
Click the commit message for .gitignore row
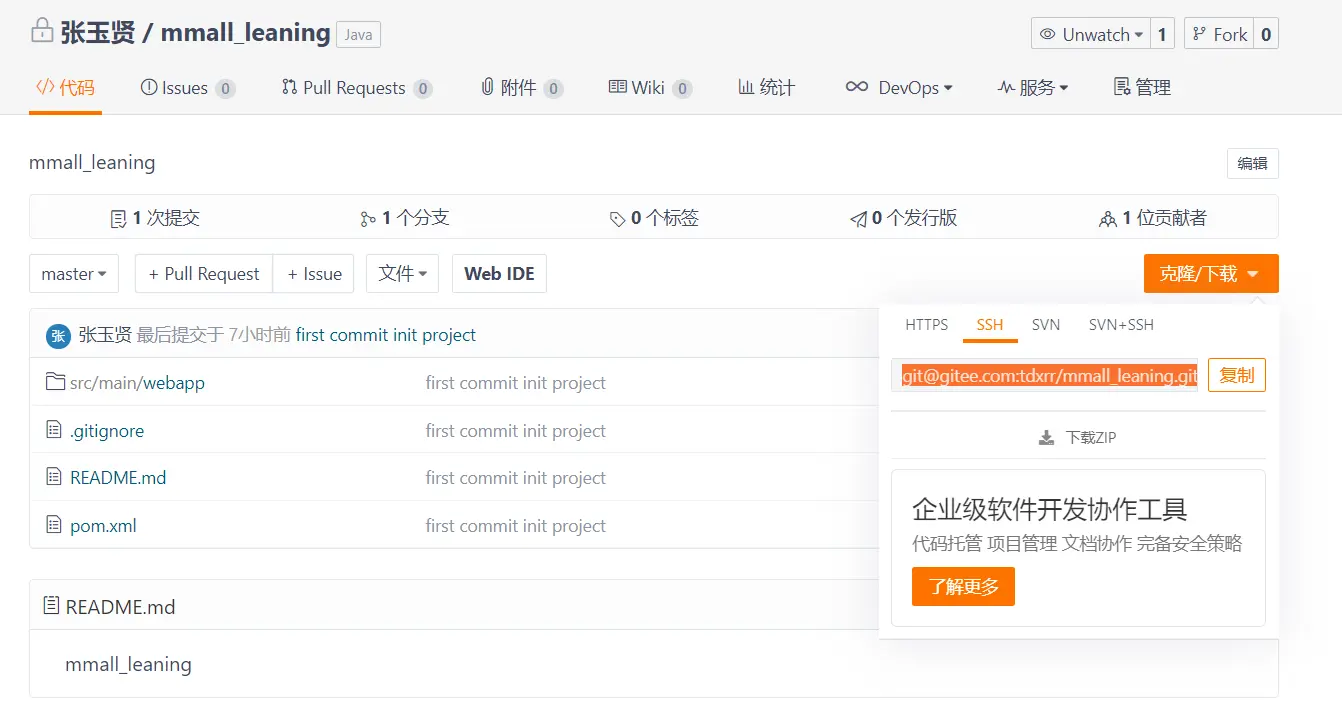tap(516, 431)
